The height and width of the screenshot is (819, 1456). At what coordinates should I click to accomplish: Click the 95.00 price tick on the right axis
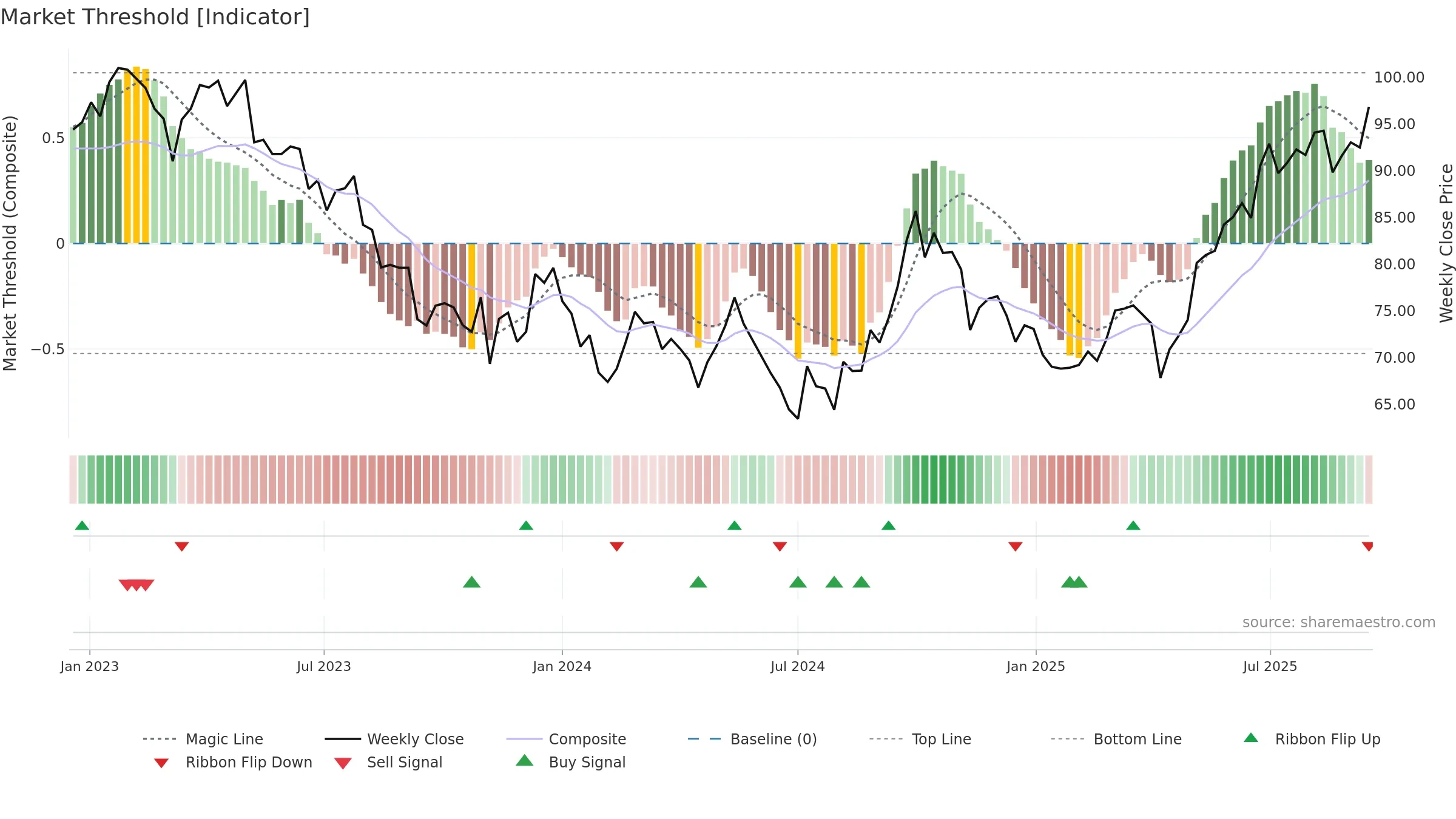point(1395,124)
